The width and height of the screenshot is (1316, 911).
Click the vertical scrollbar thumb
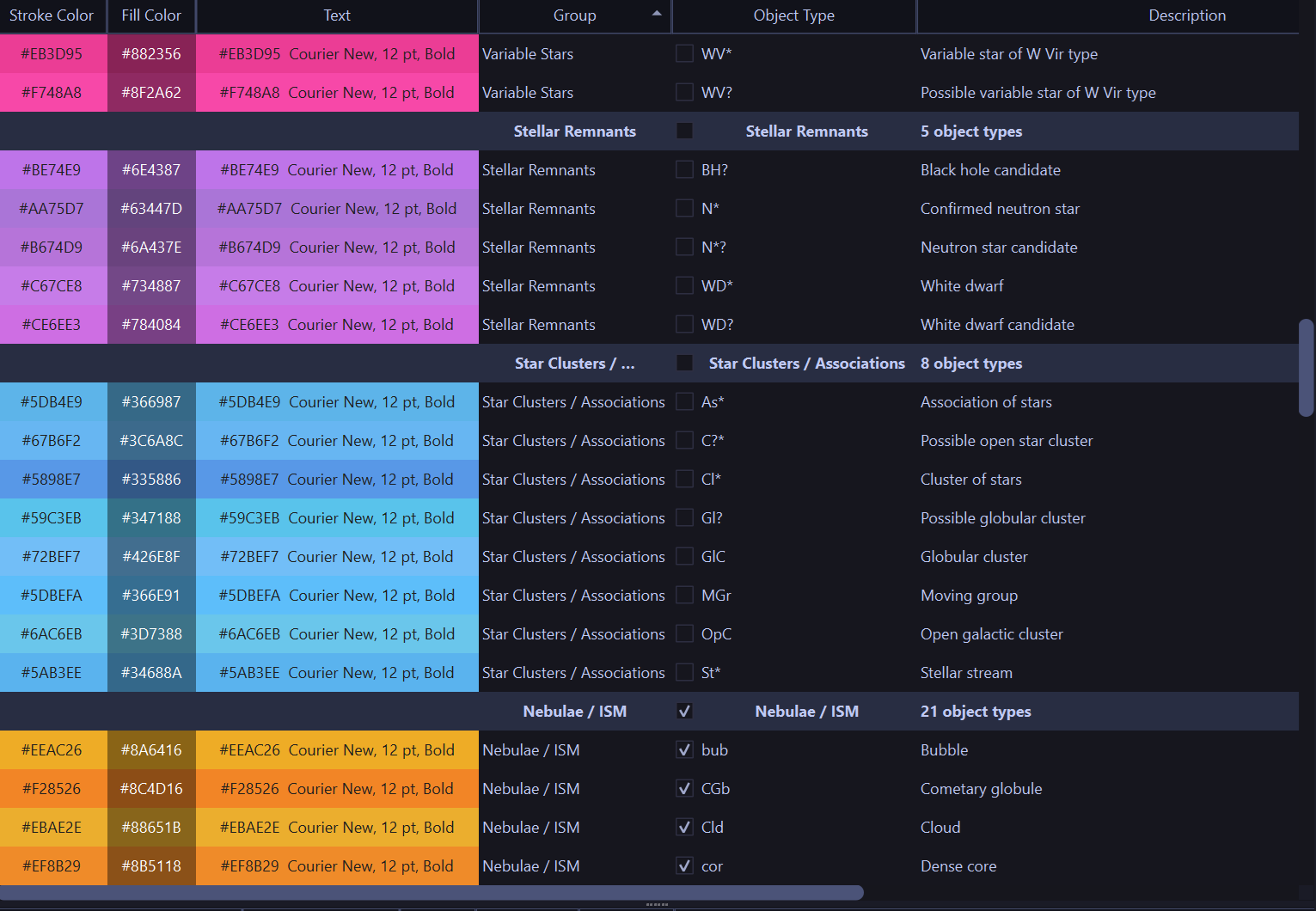1307,368
